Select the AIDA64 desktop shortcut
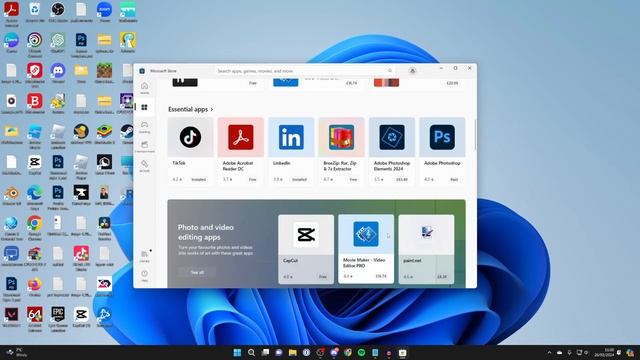The width and height of the screenshot is (640, 360). click(x=35, y=319)
